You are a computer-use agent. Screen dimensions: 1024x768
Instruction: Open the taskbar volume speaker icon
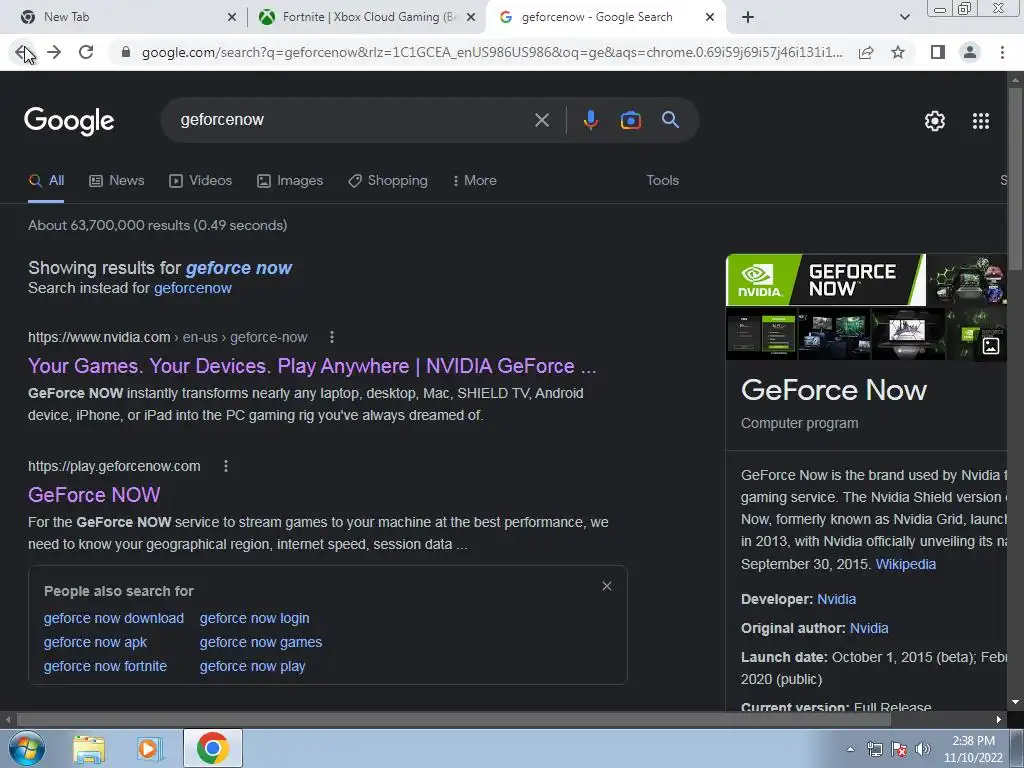[x=923, y=749]
